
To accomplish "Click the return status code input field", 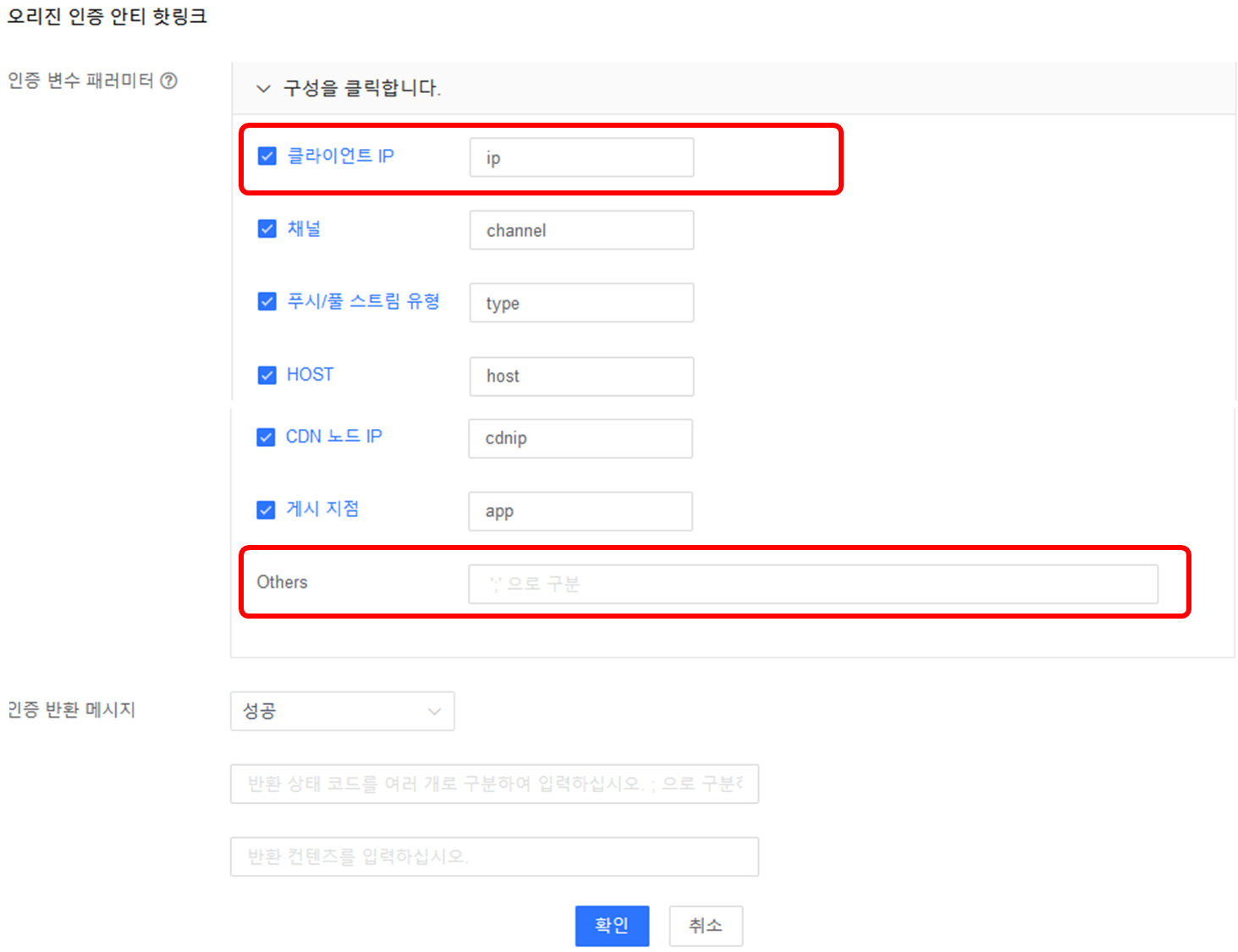I will point(494,784).
